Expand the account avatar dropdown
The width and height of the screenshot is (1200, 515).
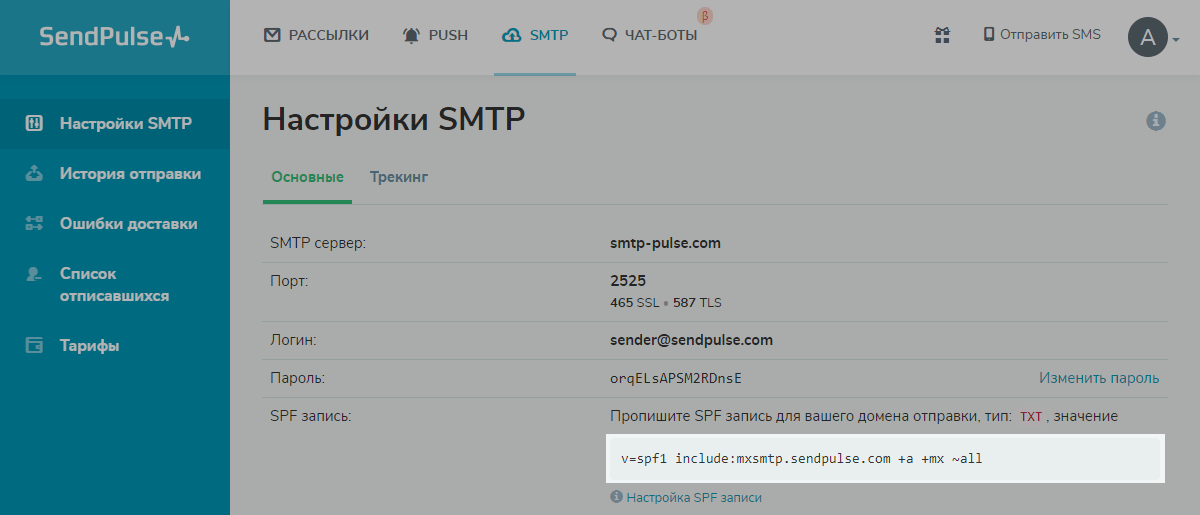pos(1154,38)
